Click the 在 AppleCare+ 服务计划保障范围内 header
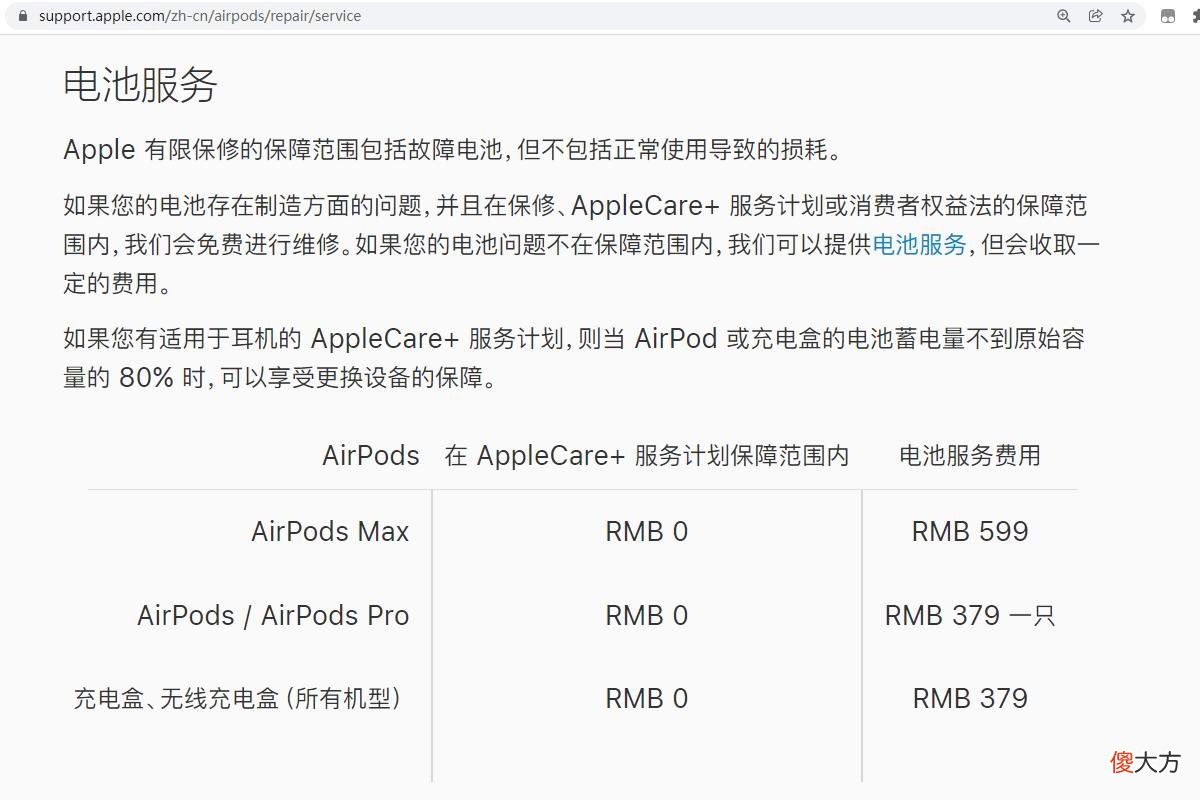 pos(647,456)
